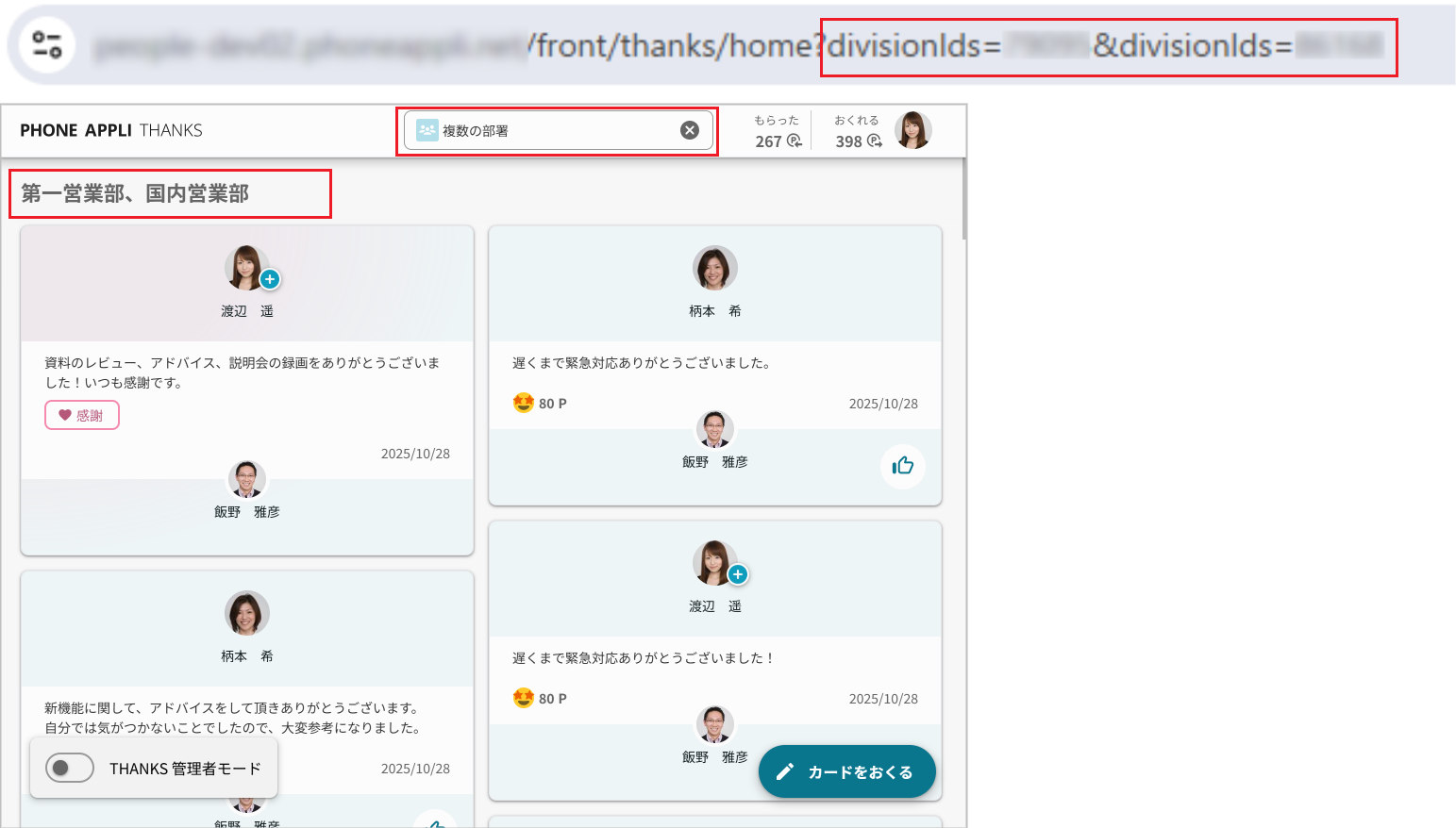Click the plus icon on 渡辺遥's avatar in the top card

(270, 279)
